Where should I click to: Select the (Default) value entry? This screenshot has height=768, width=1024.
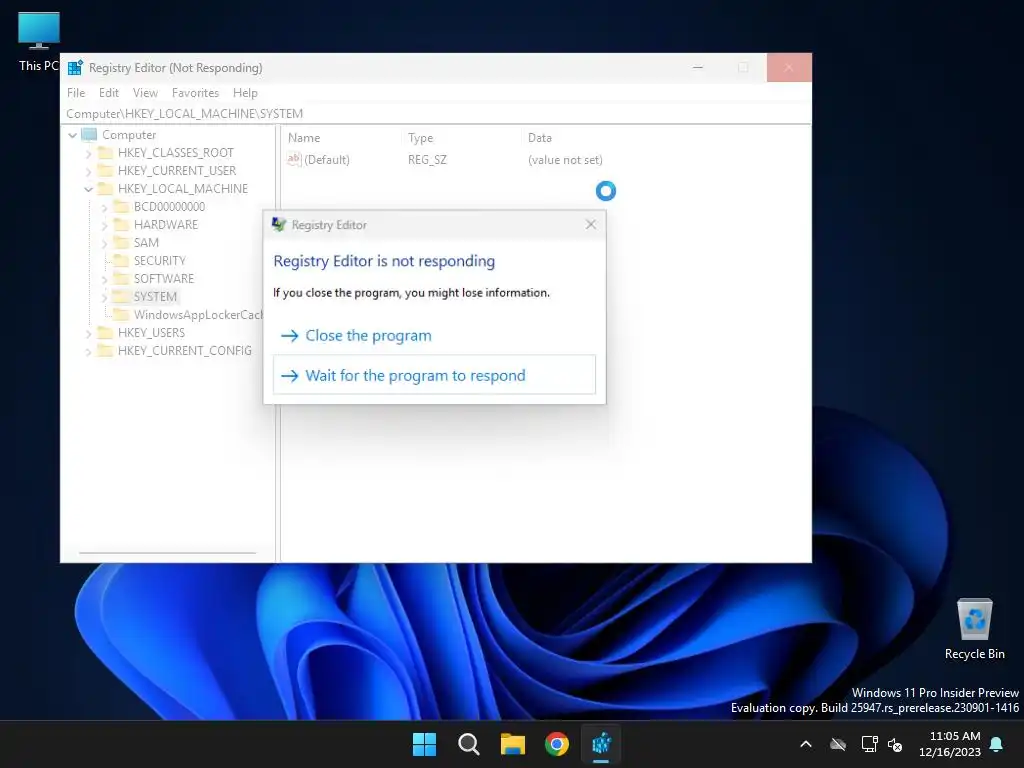327,159
